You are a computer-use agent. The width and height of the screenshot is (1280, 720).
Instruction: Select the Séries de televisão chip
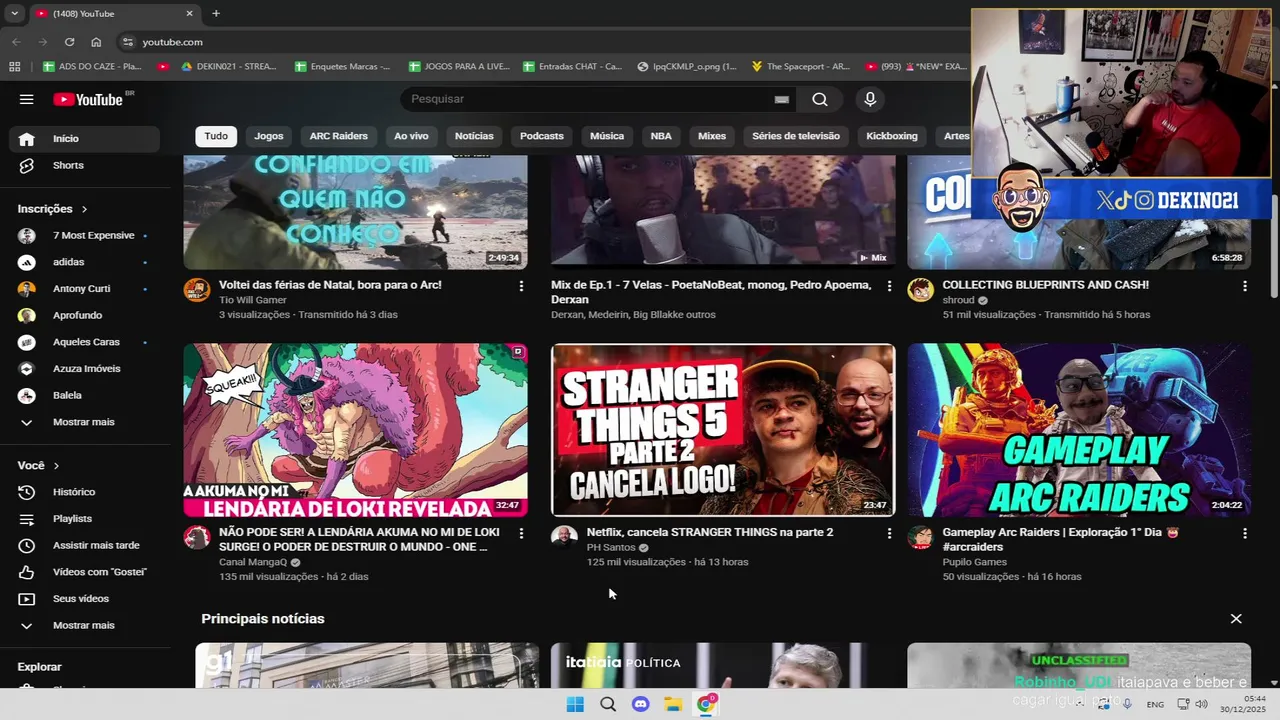(796, 136)
